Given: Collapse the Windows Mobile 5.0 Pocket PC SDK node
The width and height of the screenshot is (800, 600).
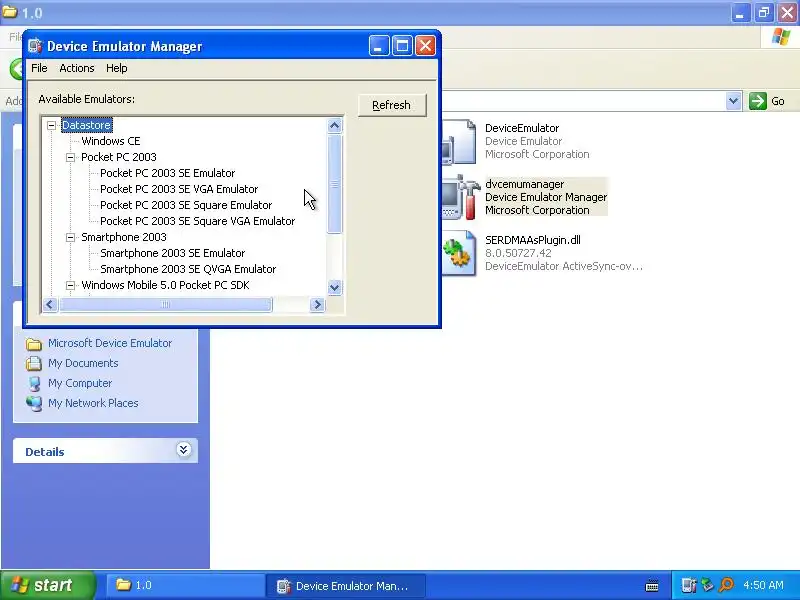Looking at the screenshot, I should (x=70, y=285).
